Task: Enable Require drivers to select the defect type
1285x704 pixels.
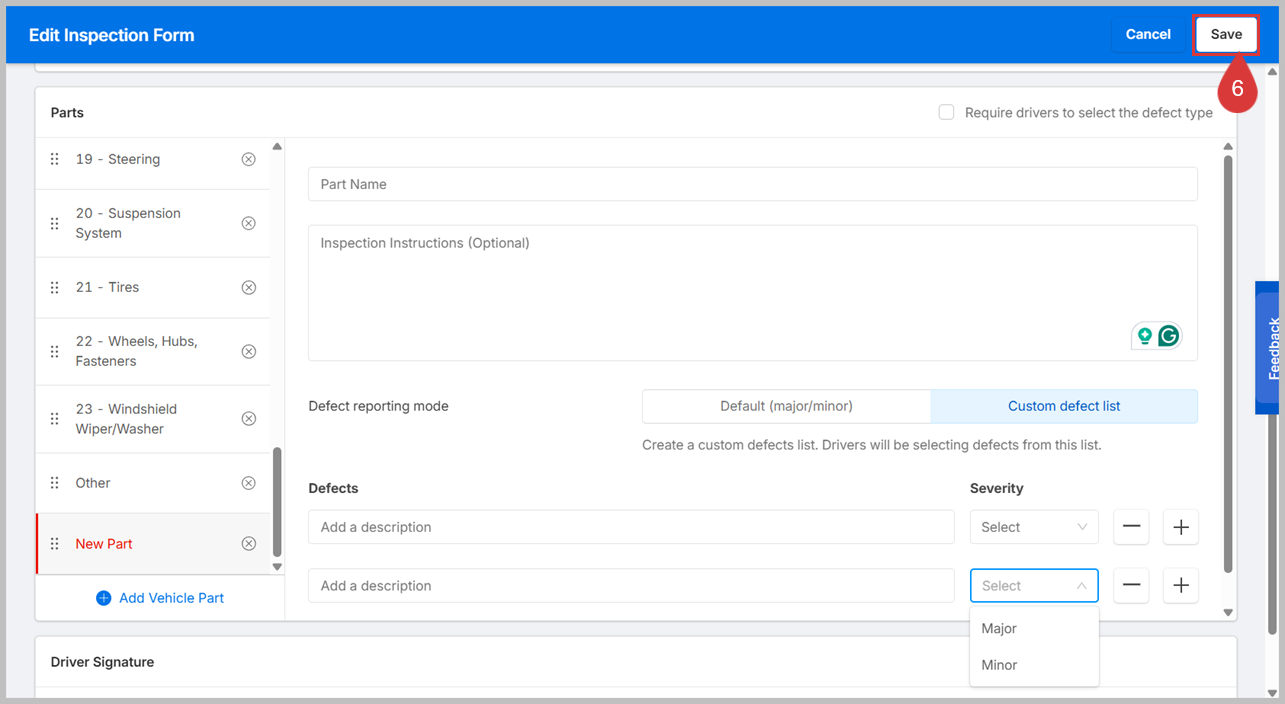Action: (x=946, y=112)
